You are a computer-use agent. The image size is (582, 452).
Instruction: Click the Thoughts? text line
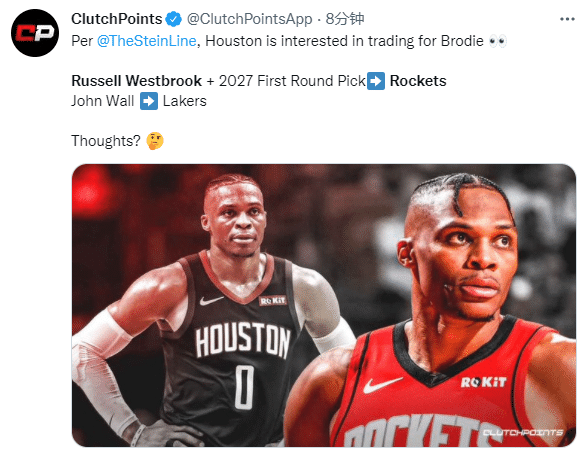pos(106,141)
